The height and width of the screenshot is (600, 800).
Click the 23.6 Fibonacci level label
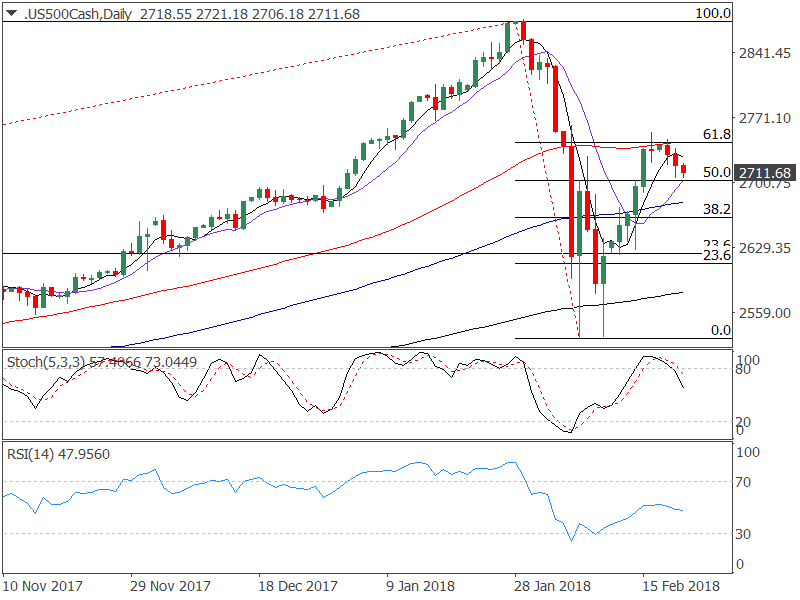pos(716,255)
